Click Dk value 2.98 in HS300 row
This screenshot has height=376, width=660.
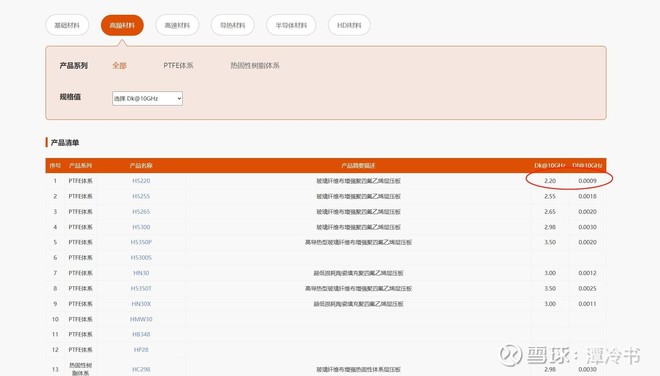550,227
